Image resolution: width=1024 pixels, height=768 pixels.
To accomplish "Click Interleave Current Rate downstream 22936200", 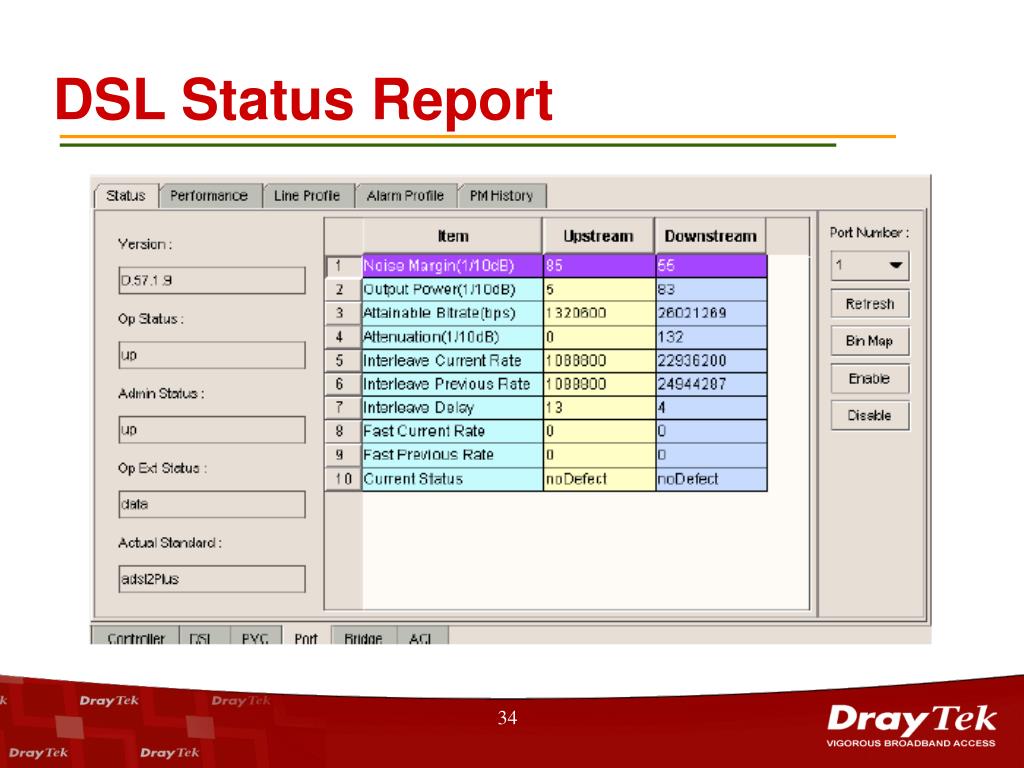I will pyautogui.click(x=711, y=360).
